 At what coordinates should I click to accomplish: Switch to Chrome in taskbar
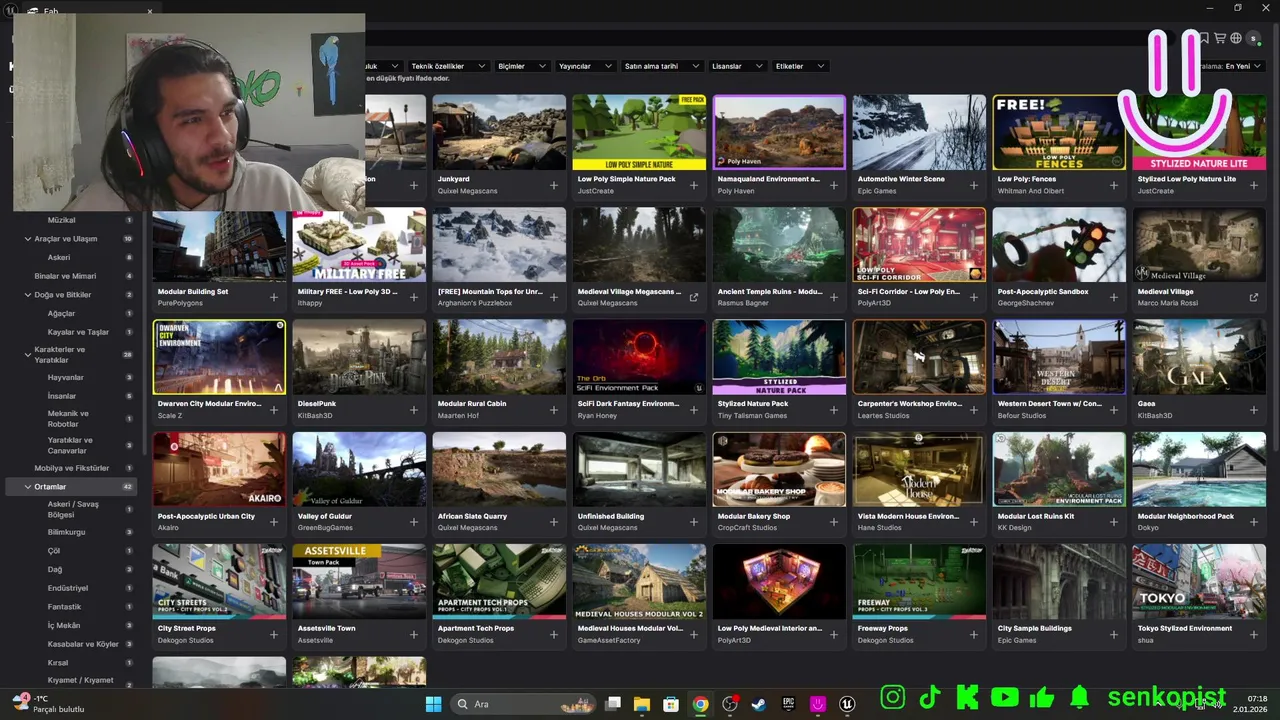(701, 704)
